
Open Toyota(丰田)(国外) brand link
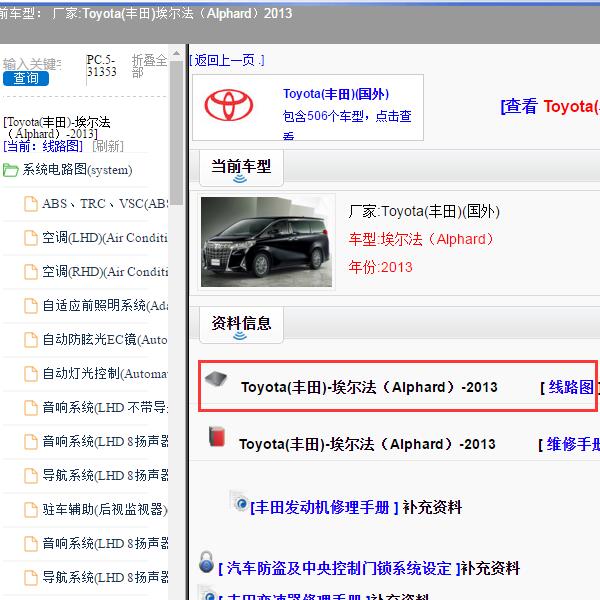[336, 94]
